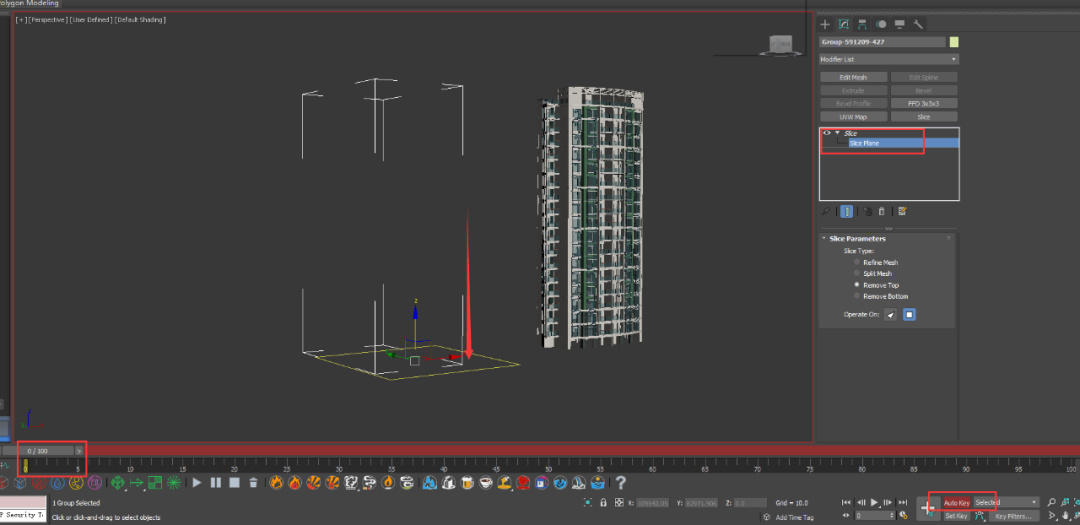Click the object color swatch beside name
This screenshot has height=525, width=1080.
tap(954, 42)
